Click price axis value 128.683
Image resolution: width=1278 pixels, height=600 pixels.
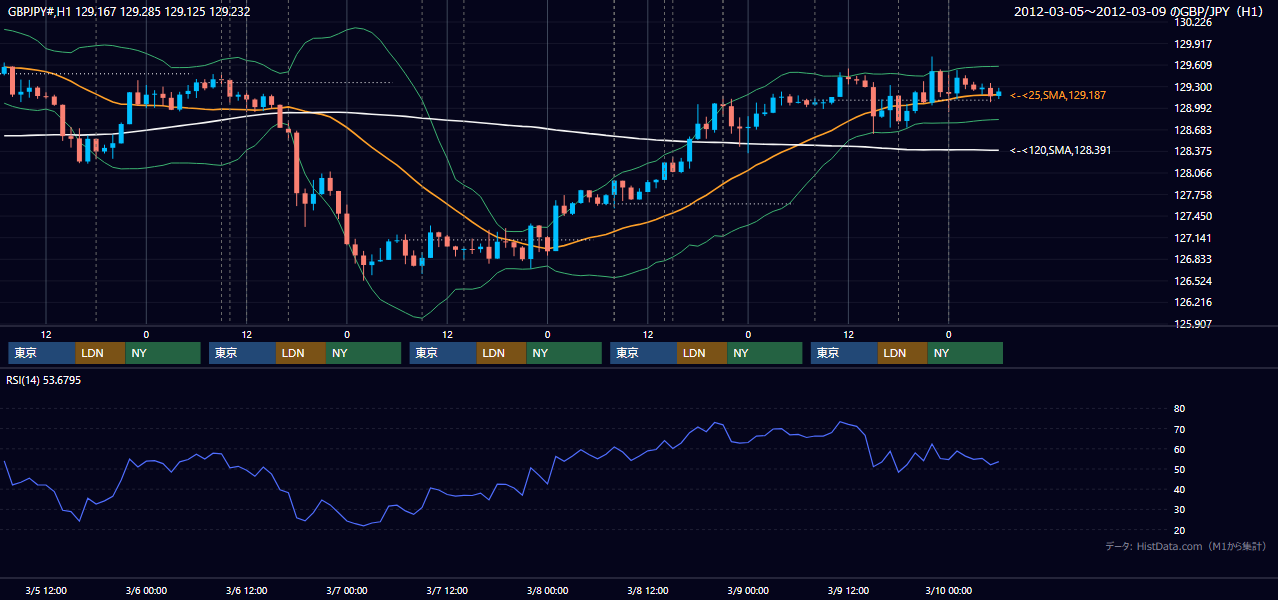point(1192,130)
